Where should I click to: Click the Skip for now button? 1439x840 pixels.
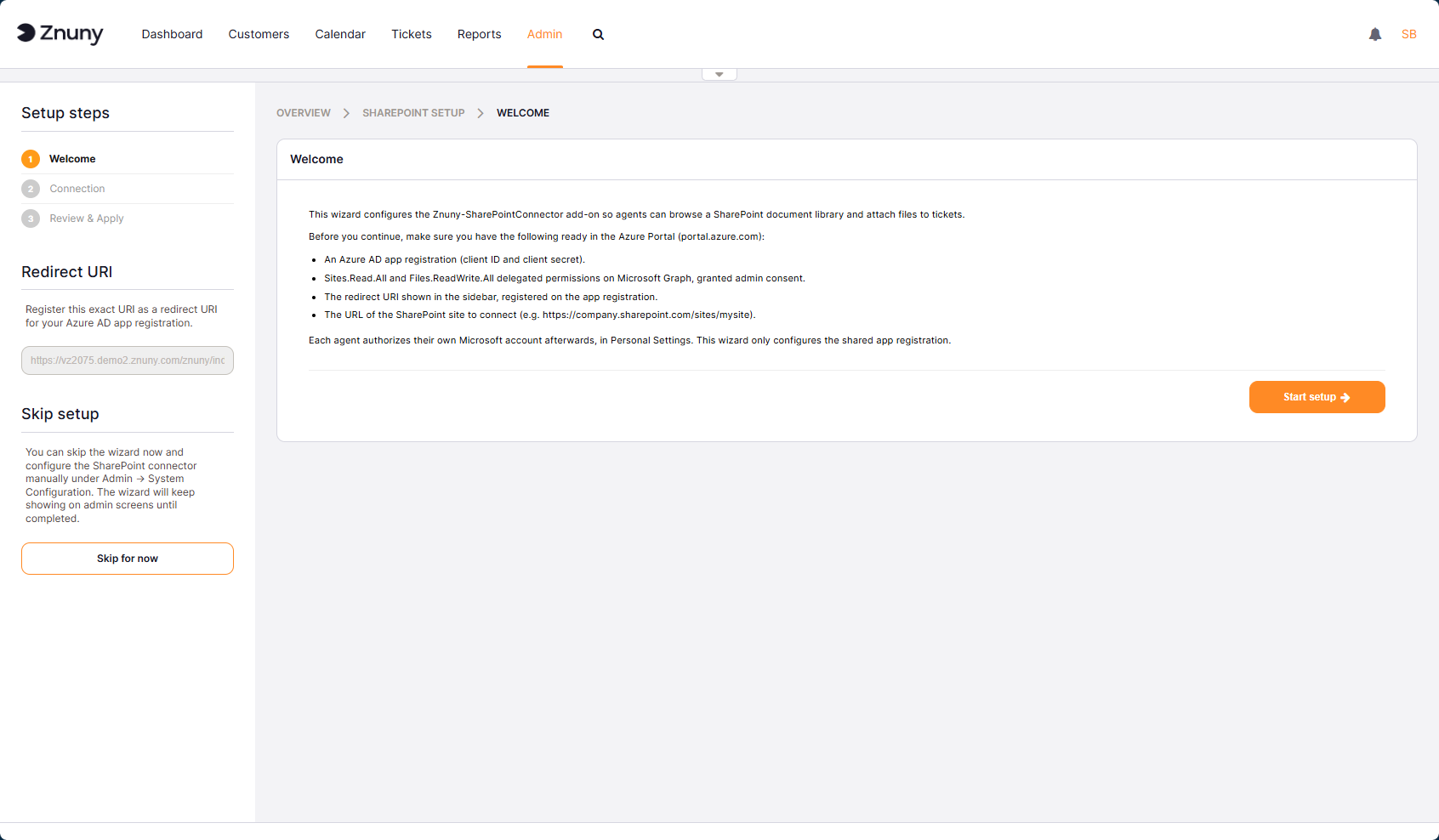[128, 559]
